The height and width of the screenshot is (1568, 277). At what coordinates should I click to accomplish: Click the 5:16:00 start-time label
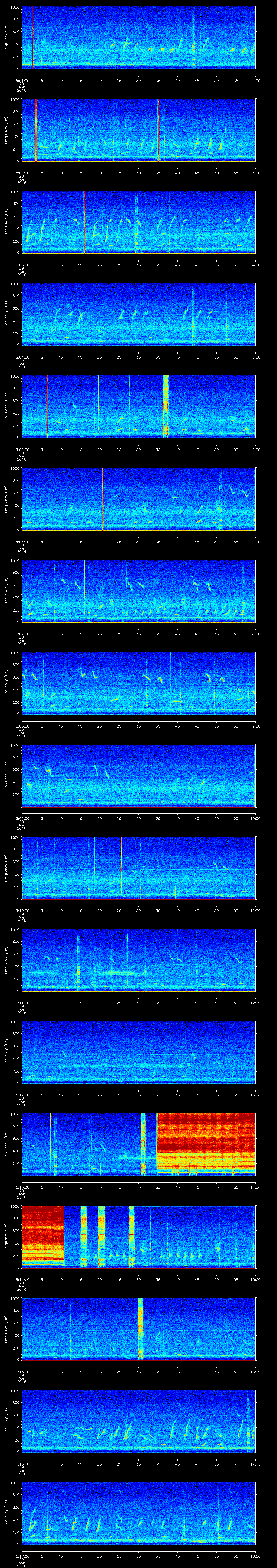[22, 1464]
